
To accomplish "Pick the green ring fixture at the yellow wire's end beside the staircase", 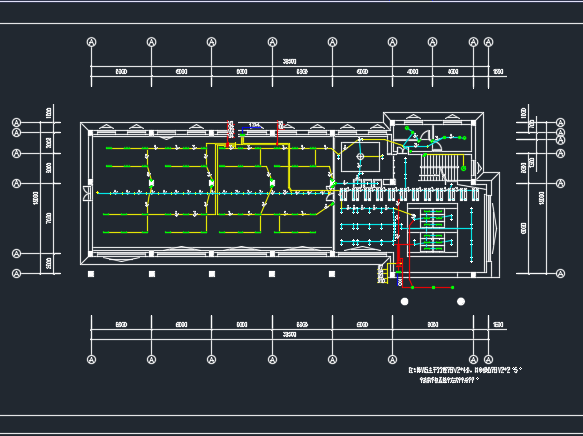I will (463, 168).
